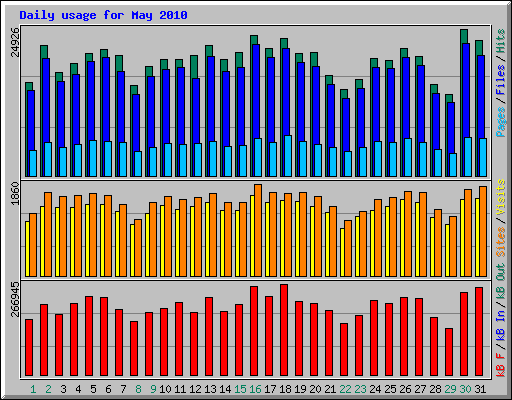Click the orange visits bar for day 8
Screen dimensions: 512x400
coord(138,248)
